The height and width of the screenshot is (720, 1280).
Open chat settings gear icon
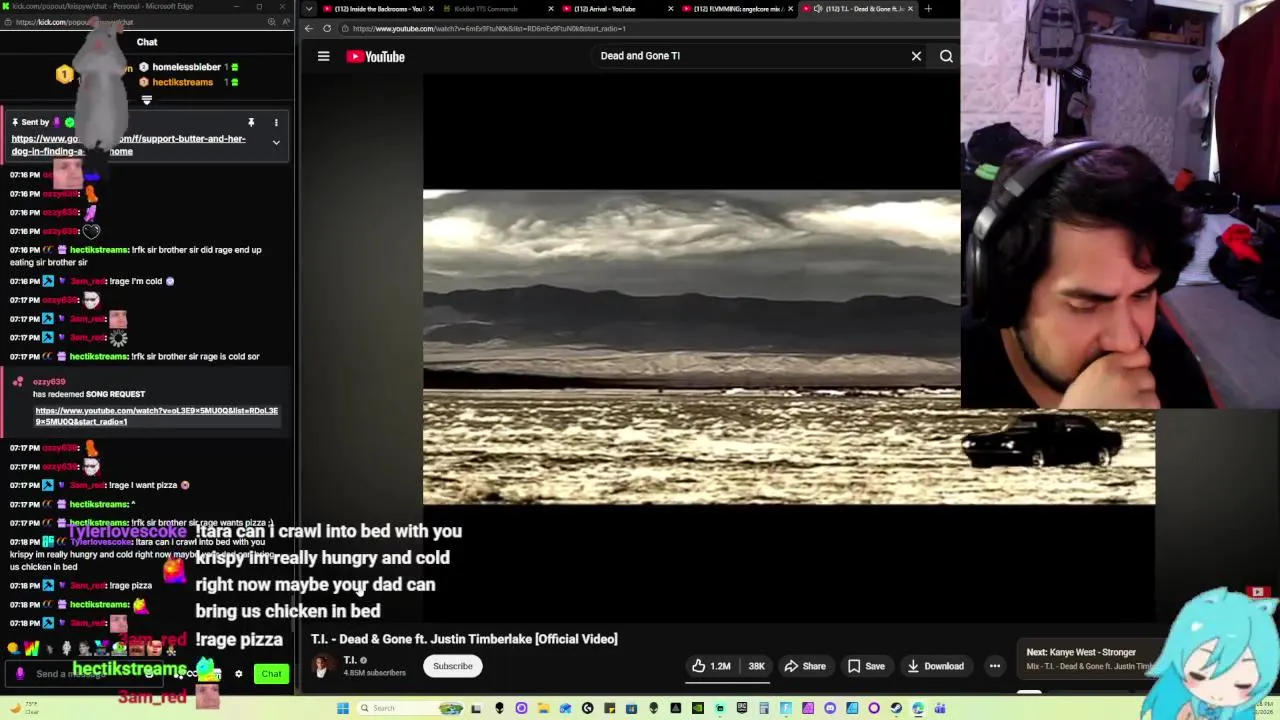pyautogui.click(x=238, y=674)
